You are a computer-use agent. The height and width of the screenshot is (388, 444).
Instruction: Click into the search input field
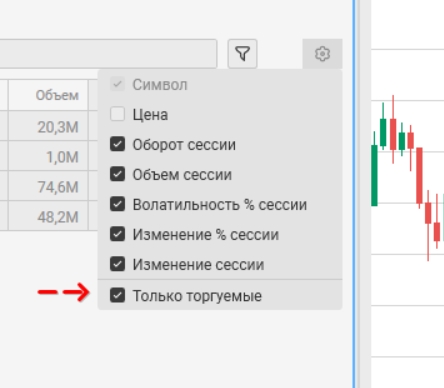point(108,54)
